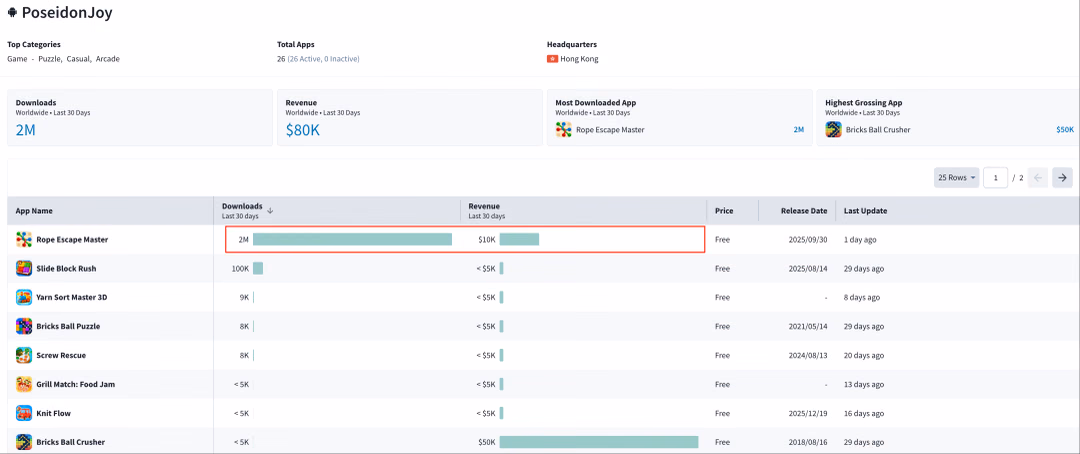
Task: Click the Downloads sort arrow icon
Action: 270,211
